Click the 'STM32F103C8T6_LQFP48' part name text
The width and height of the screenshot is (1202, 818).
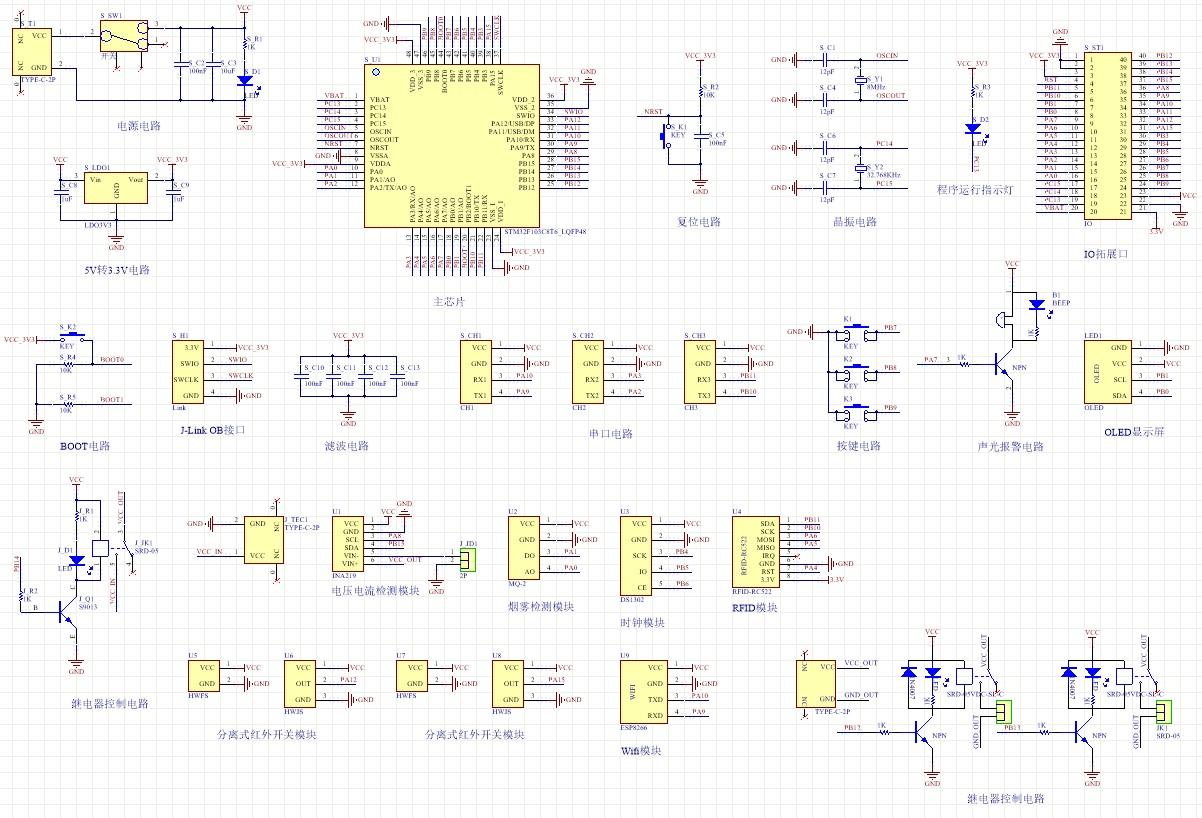point(545,232)
